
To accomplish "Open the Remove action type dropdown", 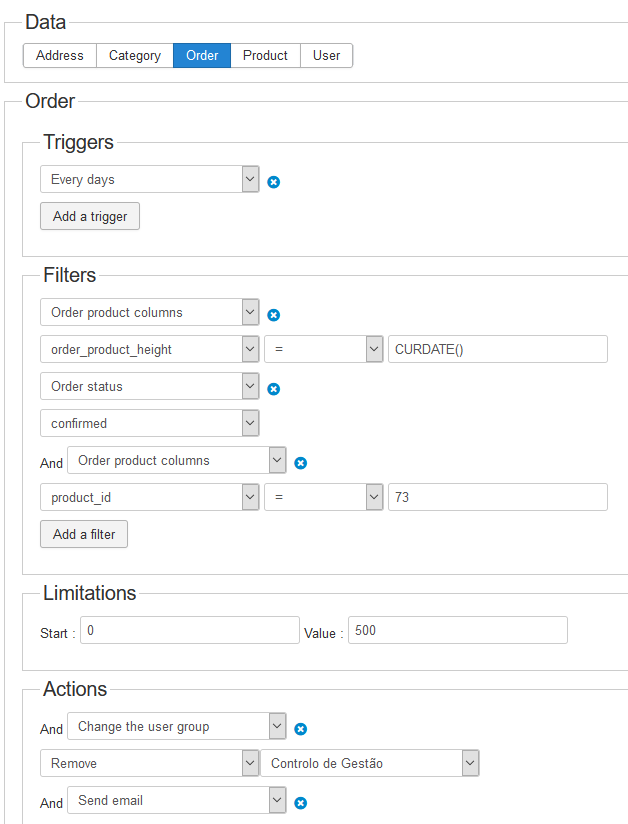I will pyautogui.click(x=150, y=763).
